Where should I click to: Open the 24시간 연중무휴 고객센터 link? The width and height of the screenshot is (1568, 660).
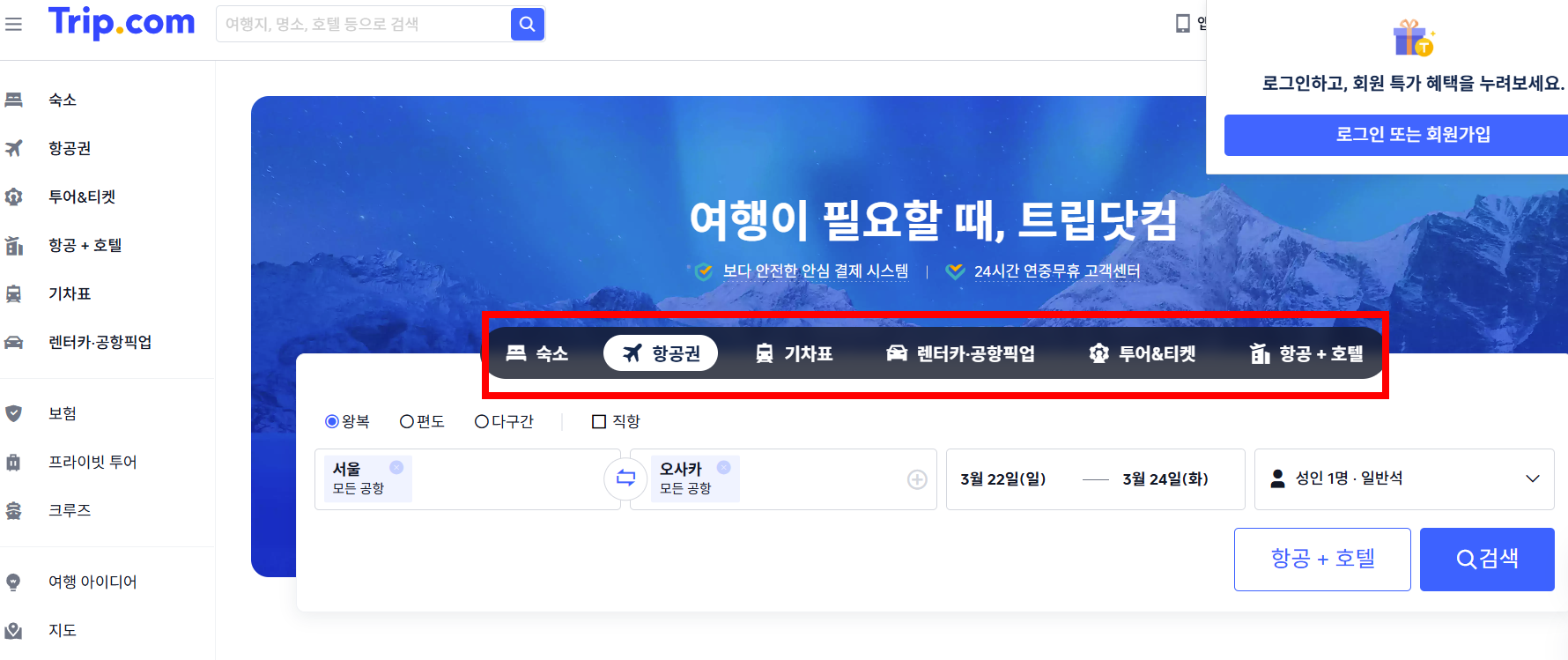(x=1057, y=271)
